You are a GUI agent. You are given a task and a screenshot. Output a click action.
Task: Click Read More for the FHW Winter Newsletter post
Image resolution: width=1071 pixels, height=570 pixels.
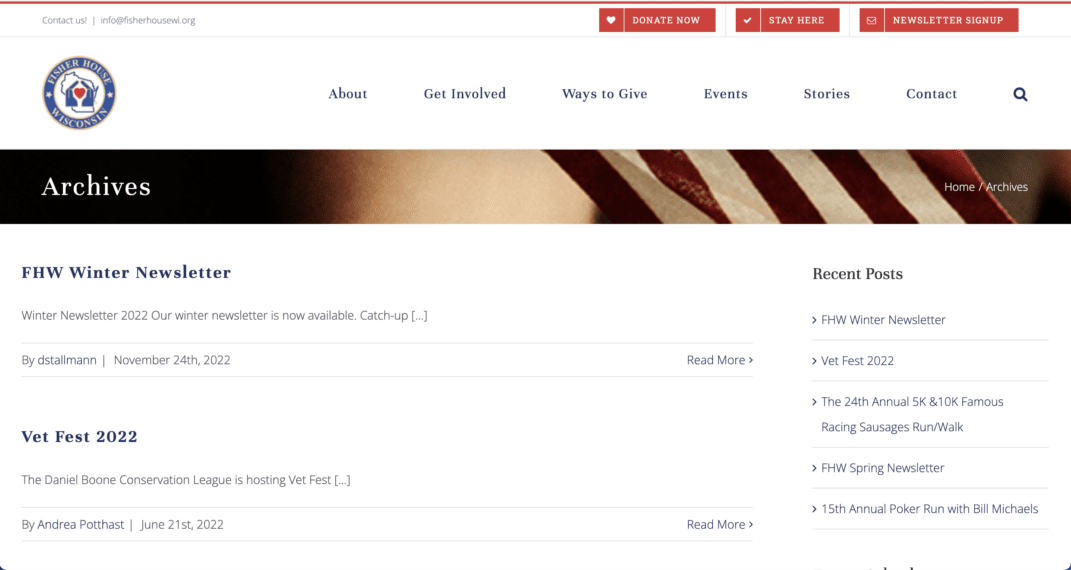click(720, 360)
